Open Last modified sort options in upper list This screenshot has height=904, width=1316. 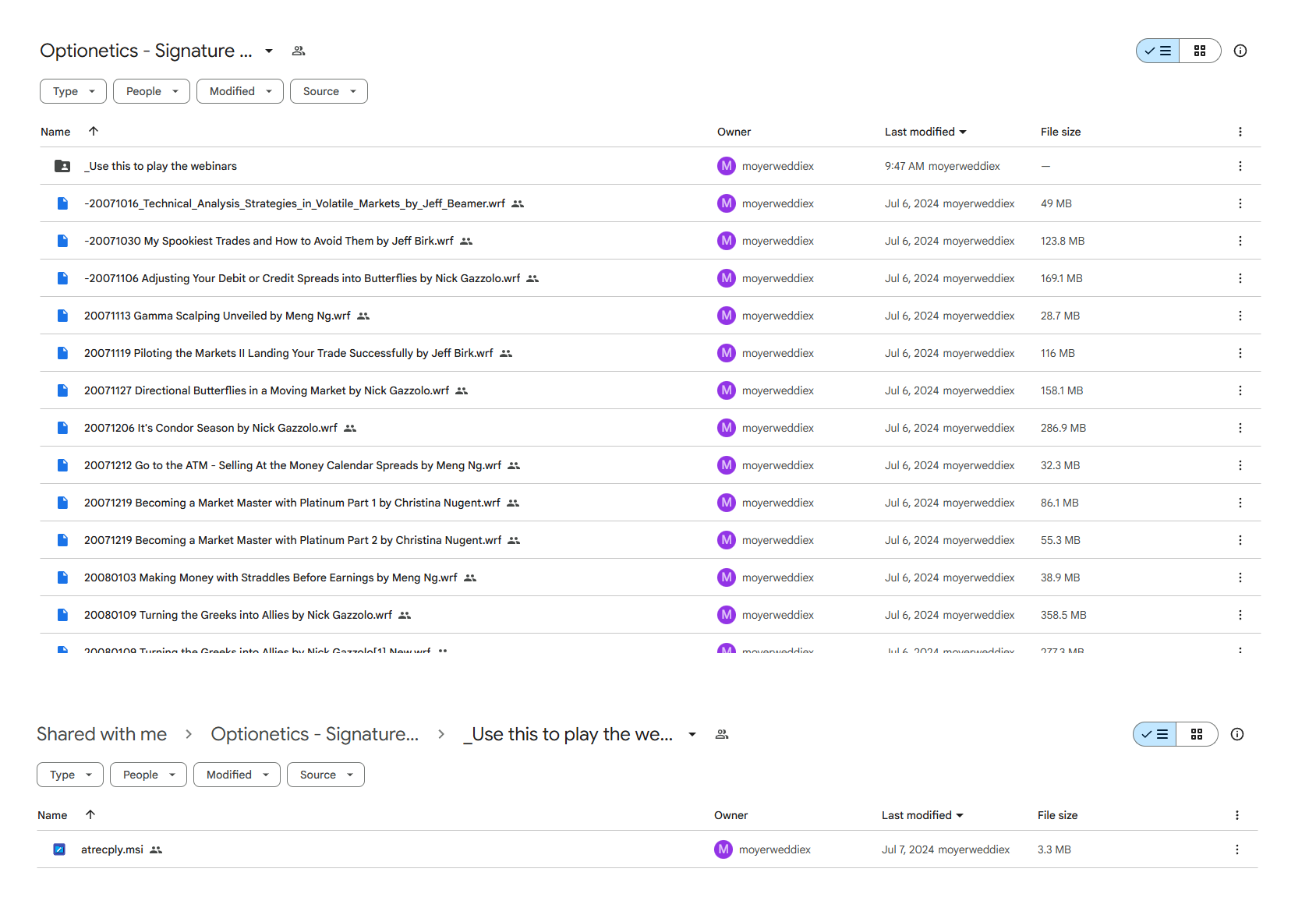tap(925, 132)
